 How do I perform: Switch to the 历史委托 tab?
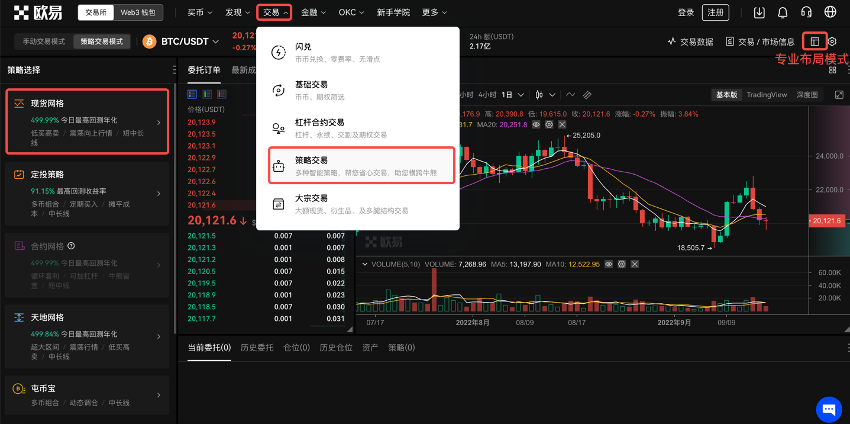(256, 347)
